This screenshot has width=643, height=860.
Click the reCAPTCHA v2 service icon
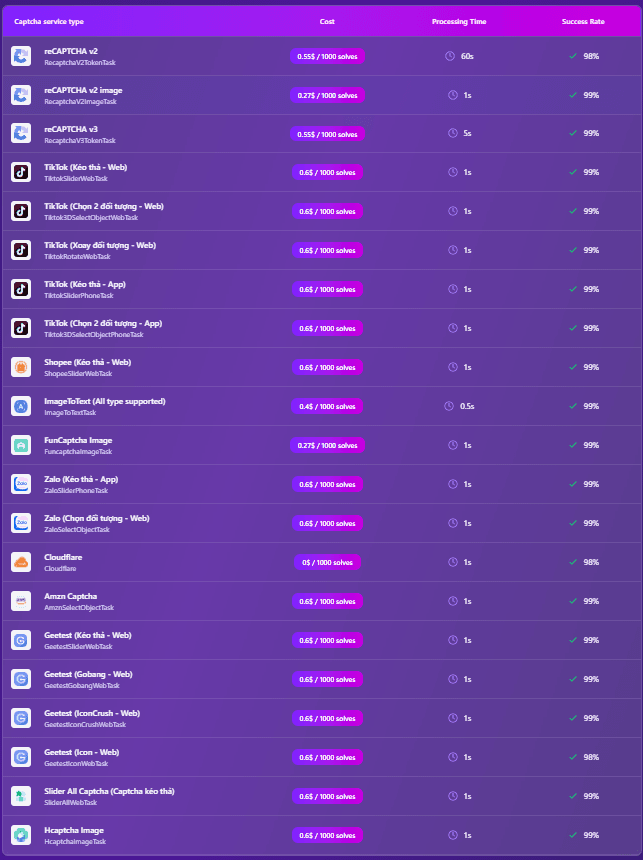tap(21, 56)
